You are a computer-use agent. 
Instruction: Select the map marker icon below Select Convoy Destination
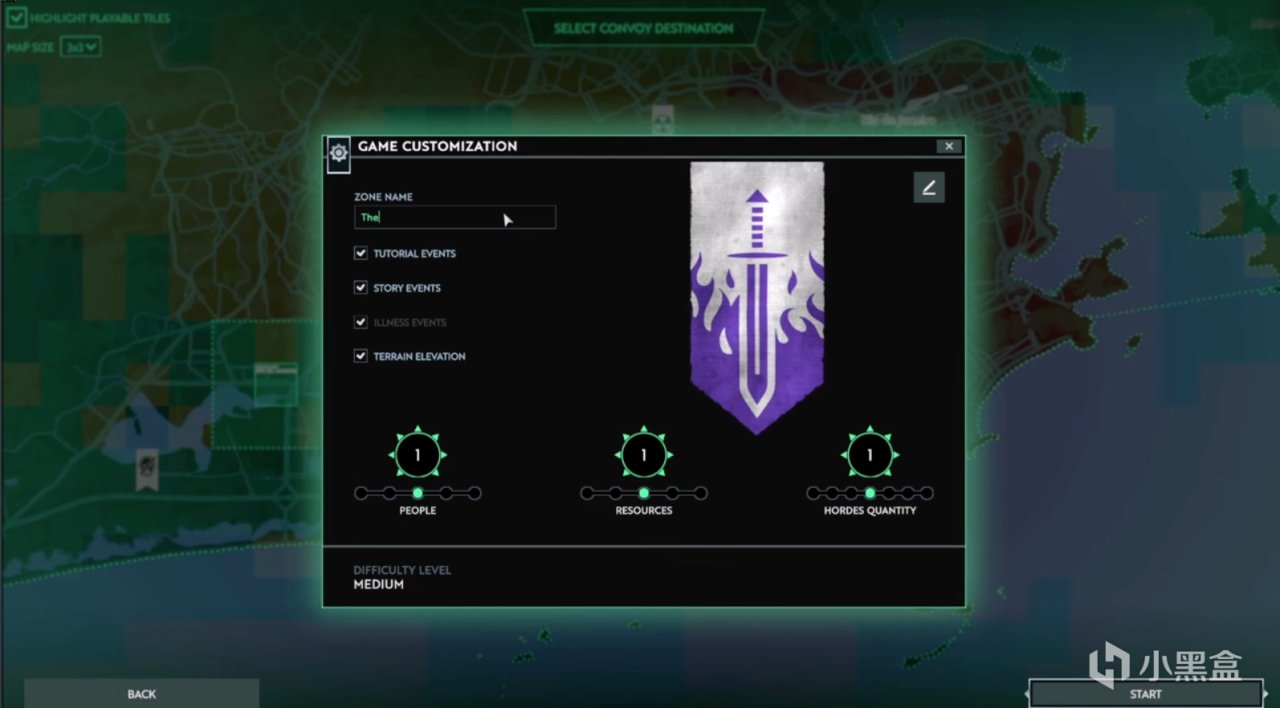pyautogui.click(x=661, y=120)
